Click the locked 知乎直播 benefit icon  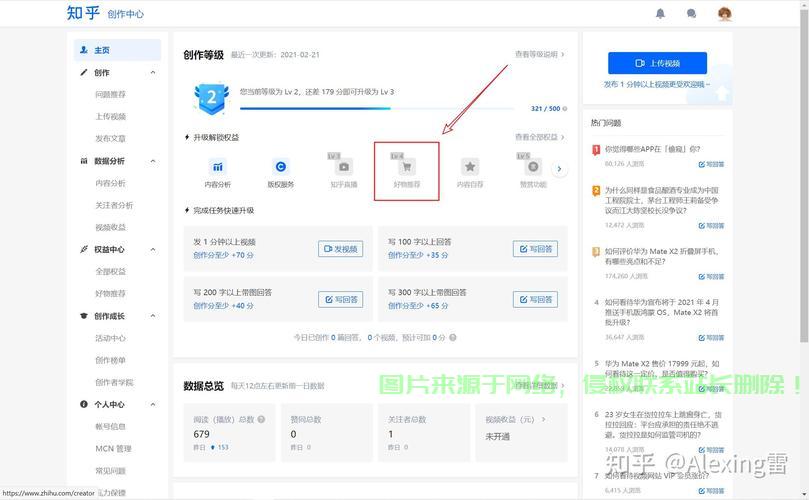tap(344, 167)
